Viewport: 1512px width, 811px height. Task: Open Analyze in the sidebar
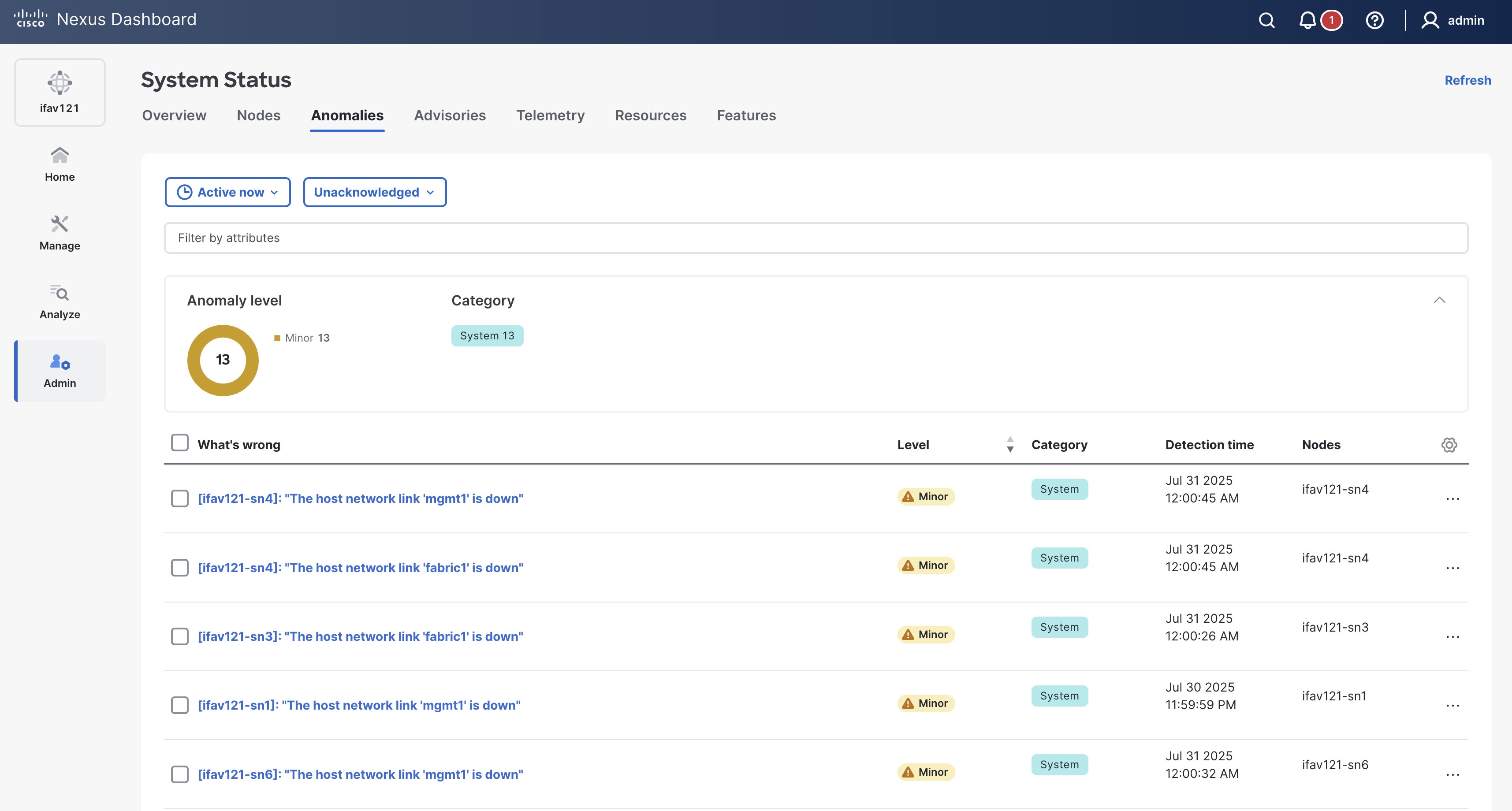pos(60,302)
